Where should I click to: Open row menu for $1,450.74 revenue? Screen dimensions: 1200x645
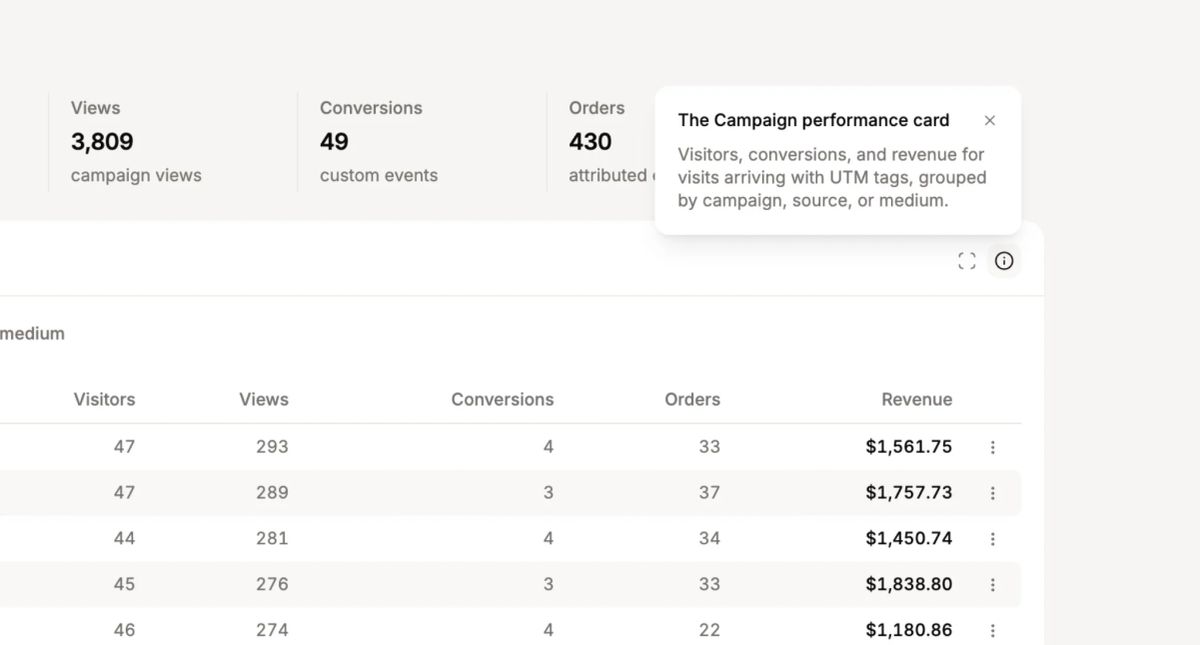click(x=993, y=539)
